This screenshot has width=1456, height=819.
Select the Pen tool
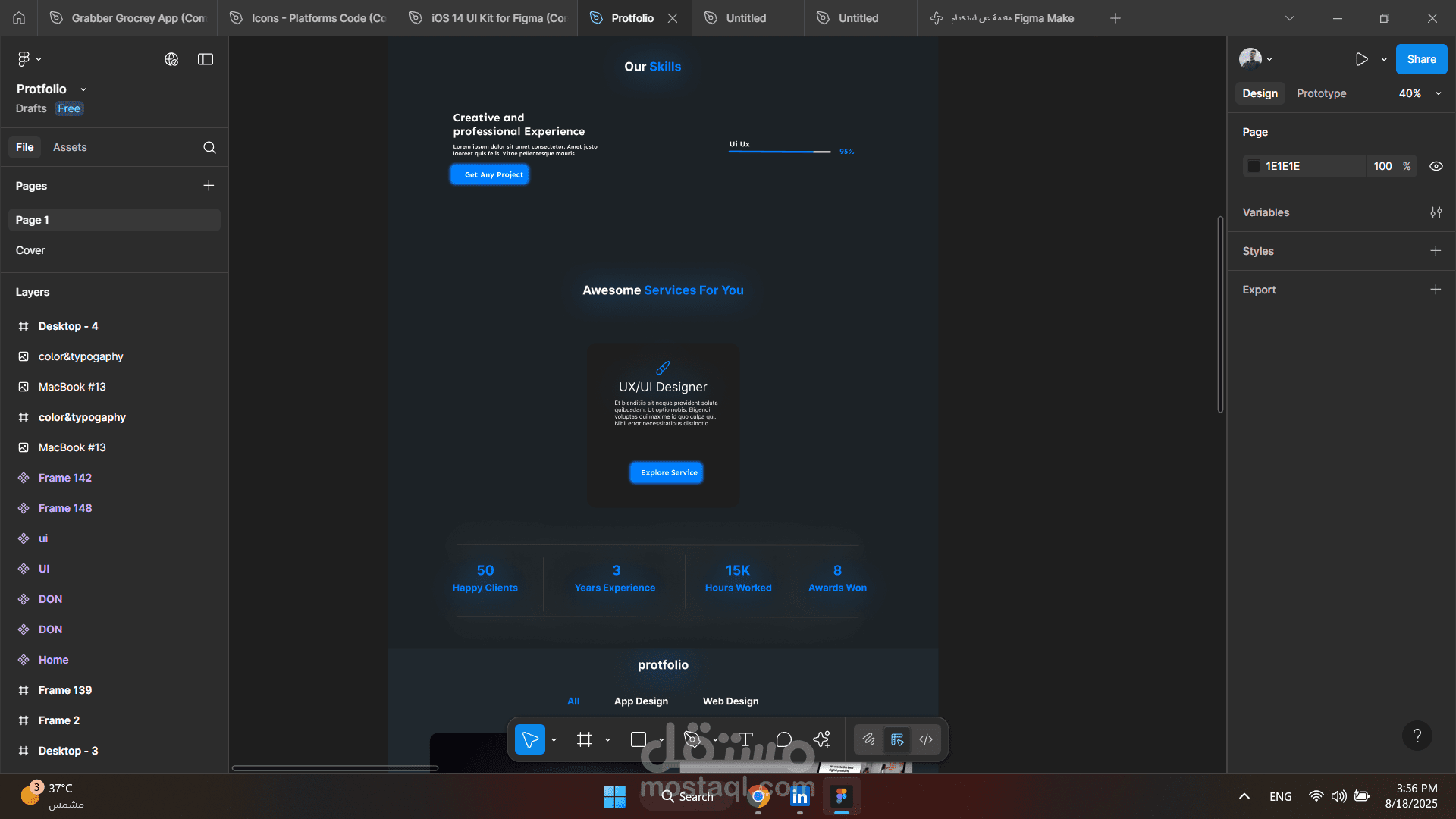692,739
